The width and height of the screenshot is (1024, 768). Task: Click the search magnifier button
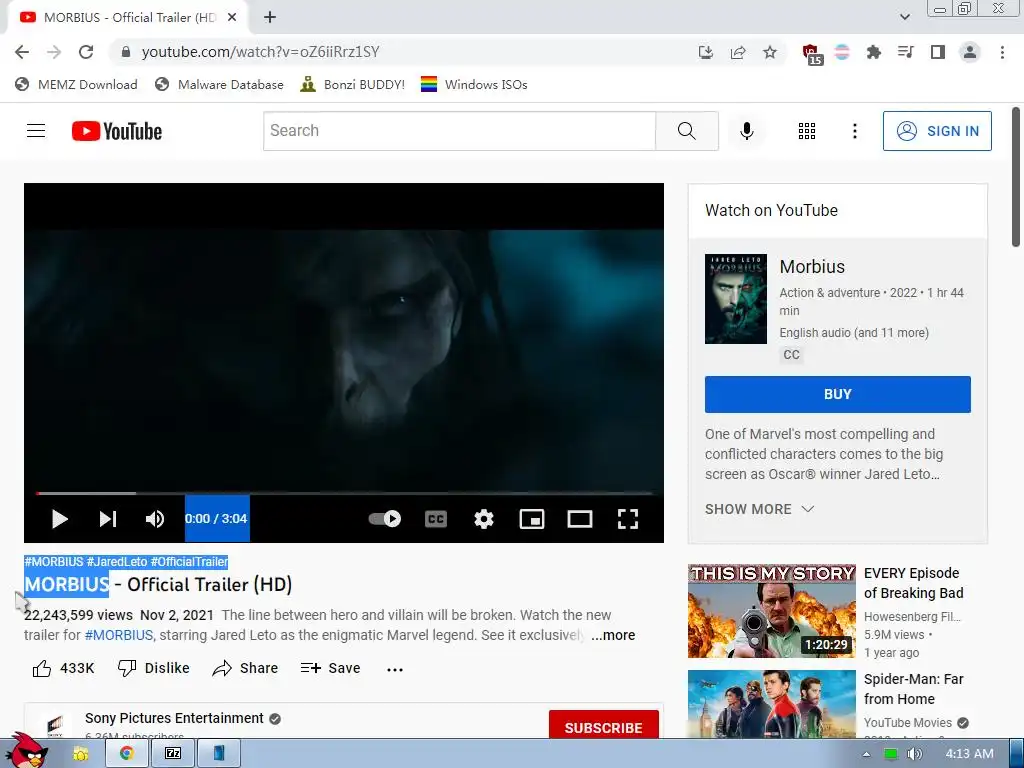coord(686,131)
